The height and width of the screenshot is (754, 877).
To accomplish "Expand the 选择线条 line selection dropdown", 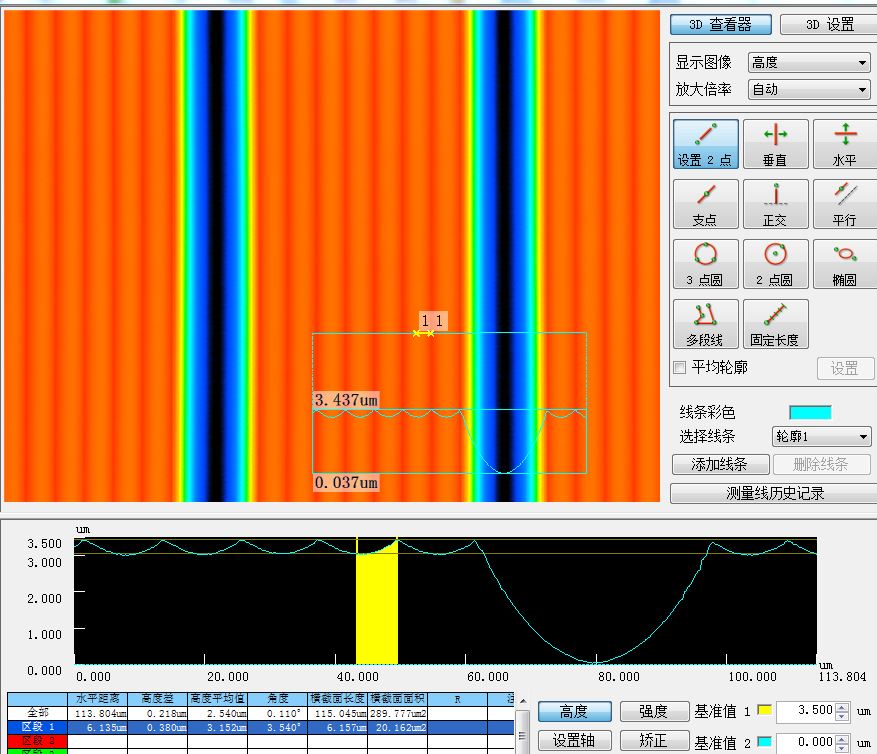I will click(x=820, y=437).
